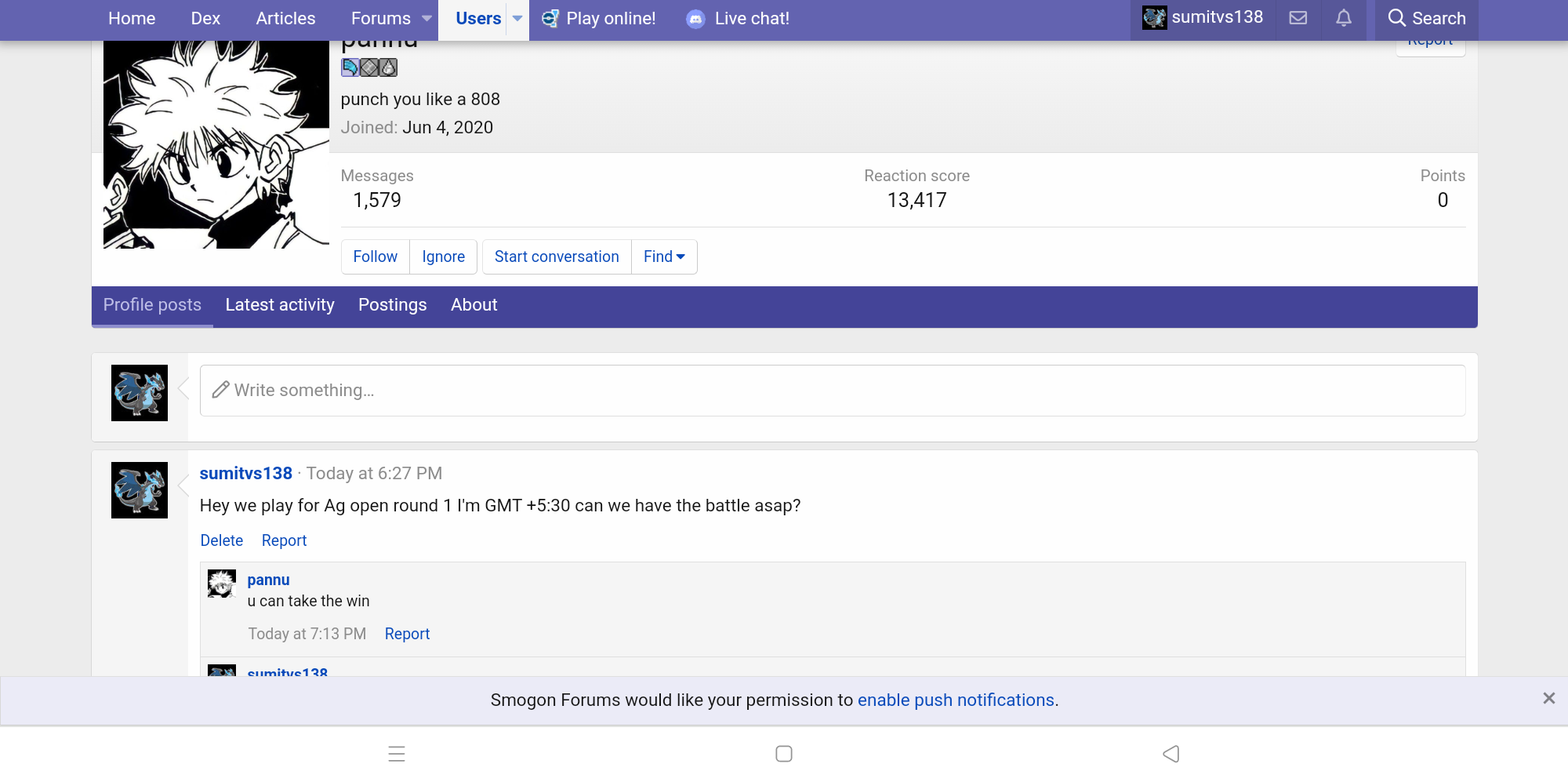The image size is (1568, 782).
Task: Click the first blue badge under pannu's name
Action: pyautogui.click(x=350, y=67)
